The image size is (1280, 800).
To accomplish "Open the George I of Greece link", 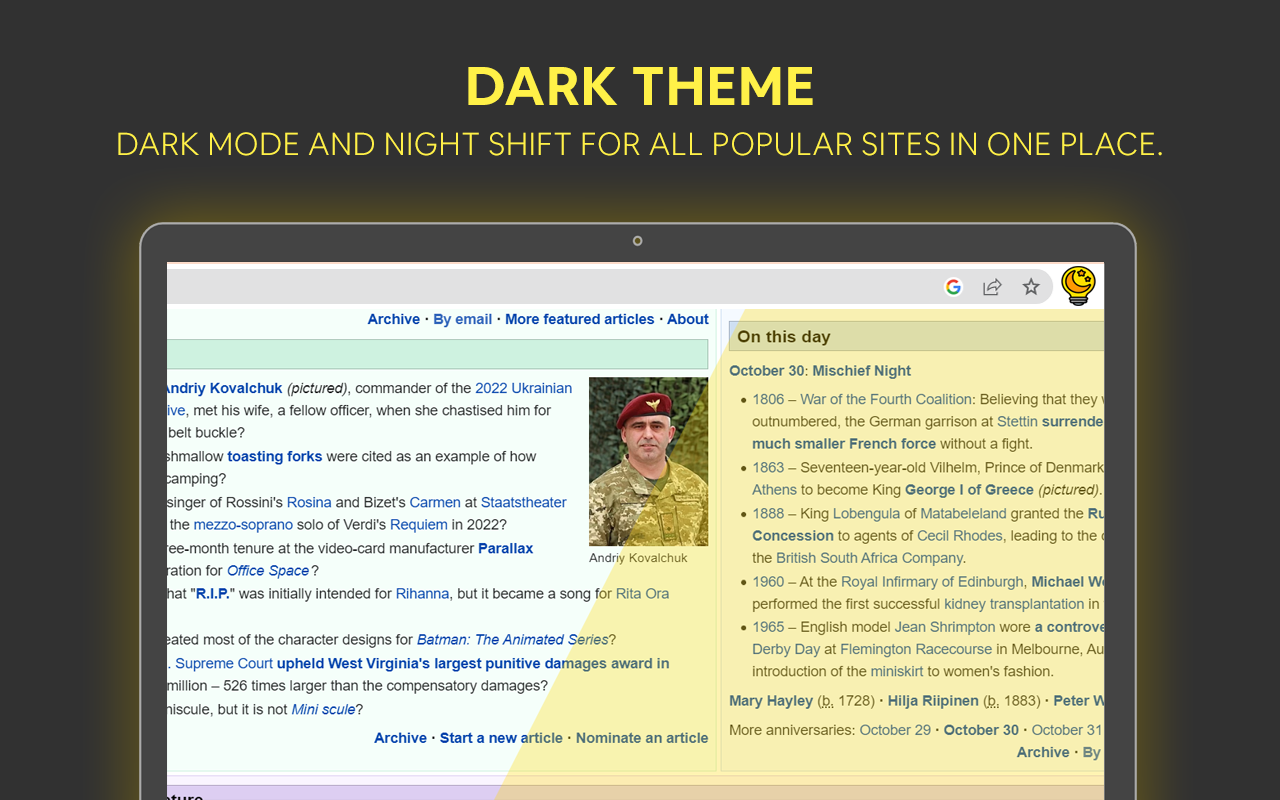I will [x=969, y=490].
